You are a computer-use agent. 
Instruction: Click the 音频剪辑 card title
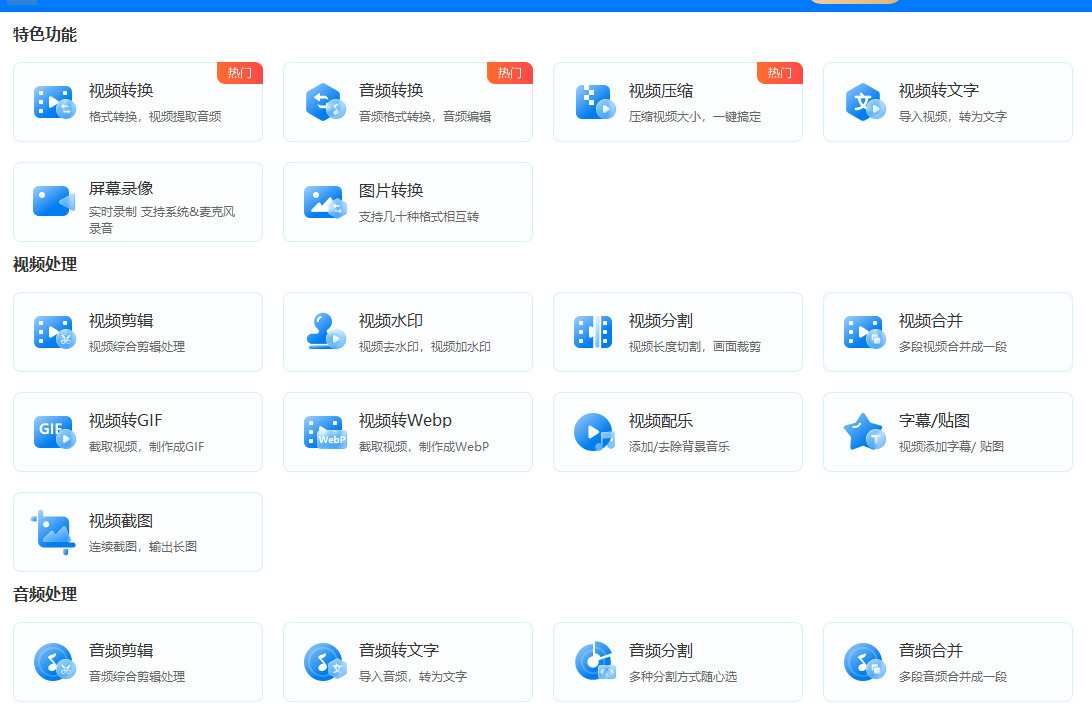pos(121,651)
